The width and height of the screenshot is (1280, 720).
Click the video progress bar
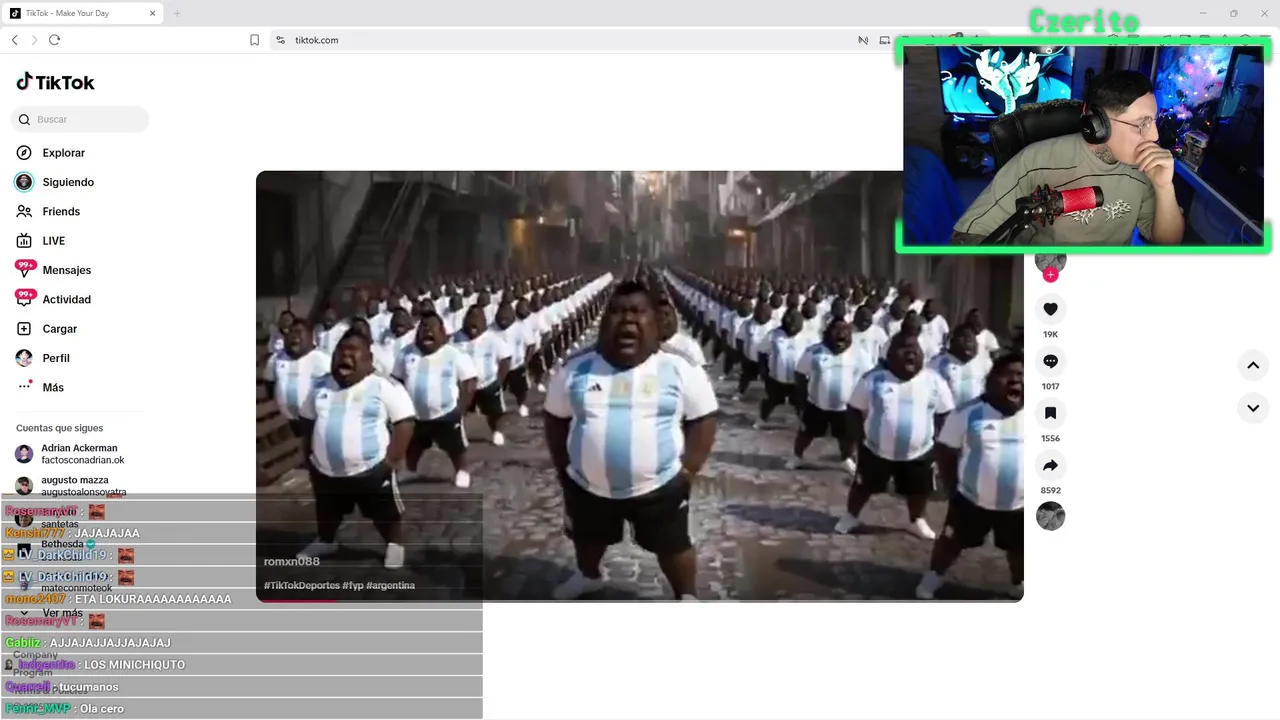[639, 600]
